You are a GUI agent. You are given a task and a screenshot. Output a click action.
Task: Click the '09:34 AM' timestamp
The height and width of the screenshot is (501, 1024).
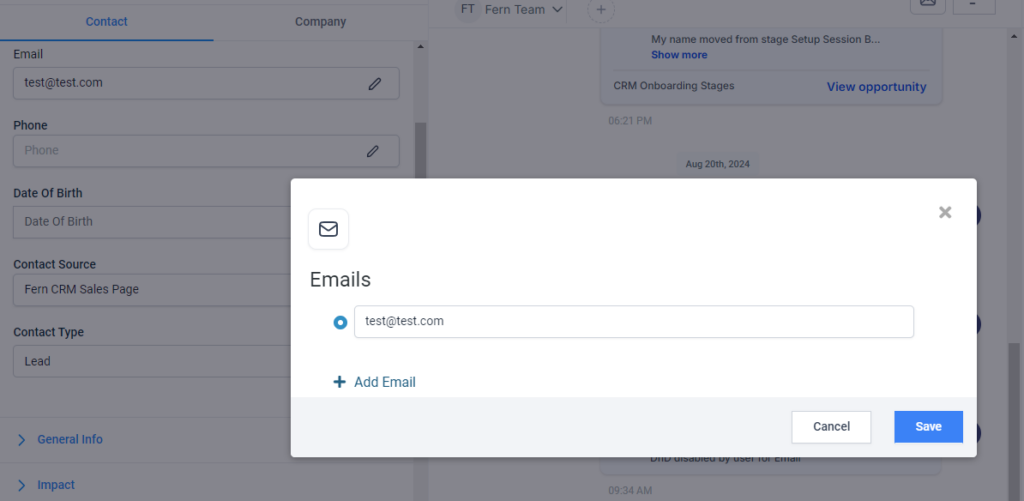630,490
